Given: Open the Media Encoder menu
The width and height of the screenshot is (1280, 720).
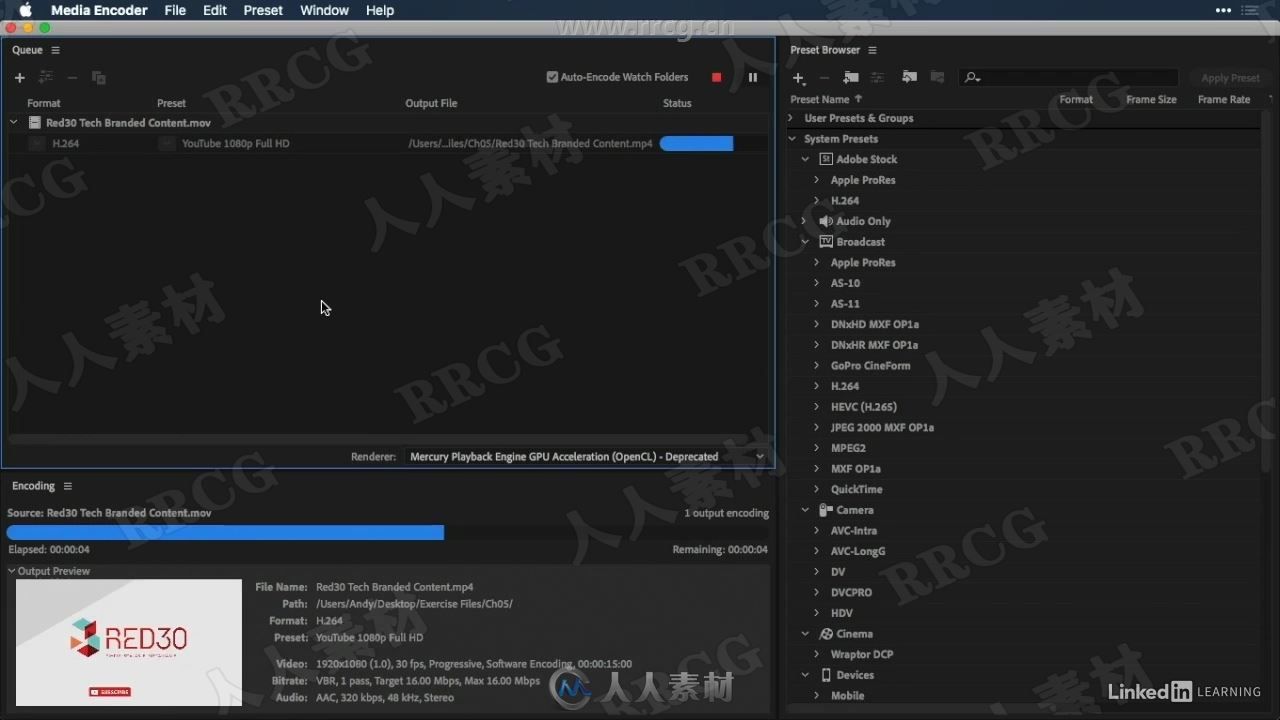Looking at the screenshot, I should (x=99, y=10).
